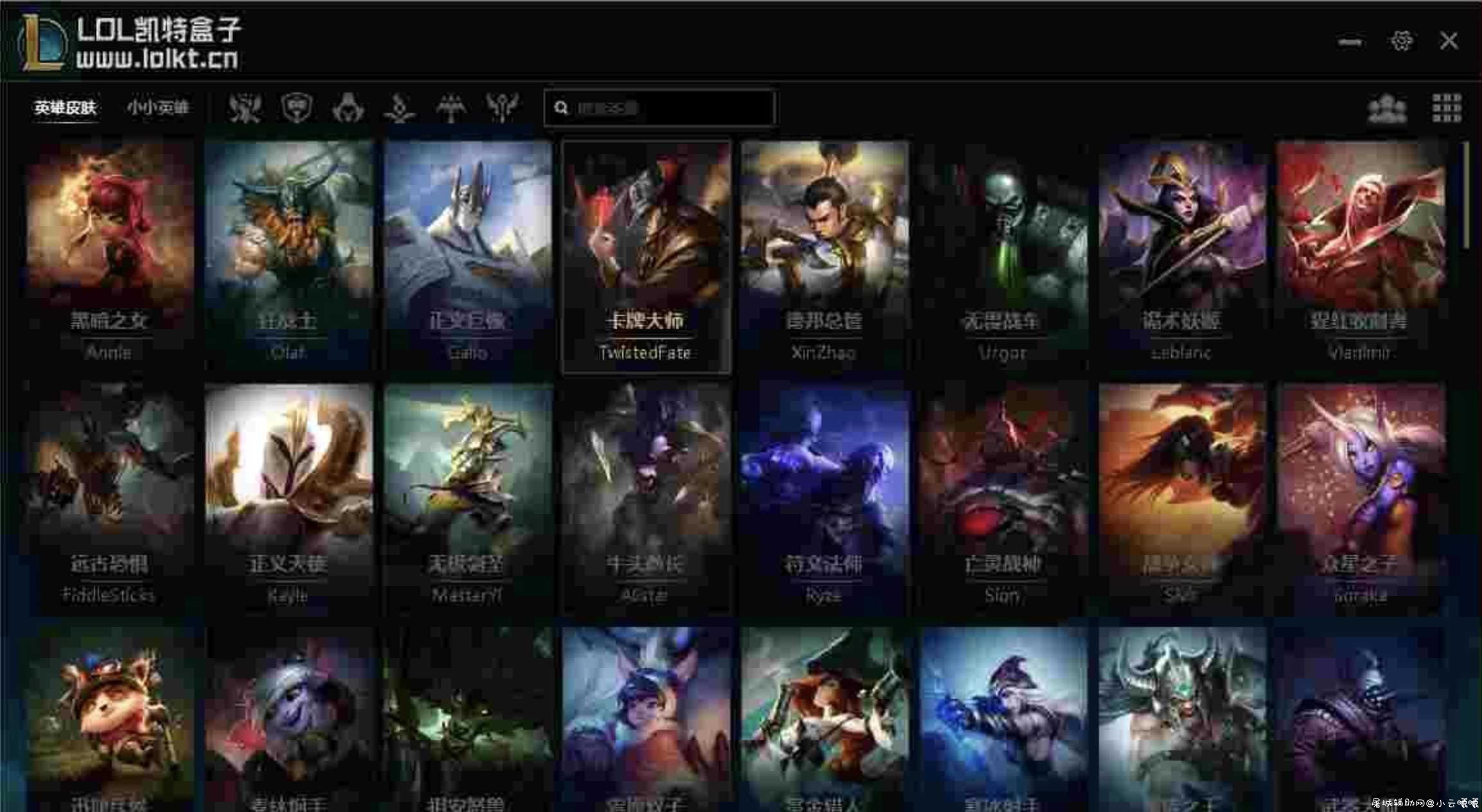Image resolution: width=1482 pixels, height=812 pixels.
Task: Open the settings gear icon
Action: (x=1401, y=41)
